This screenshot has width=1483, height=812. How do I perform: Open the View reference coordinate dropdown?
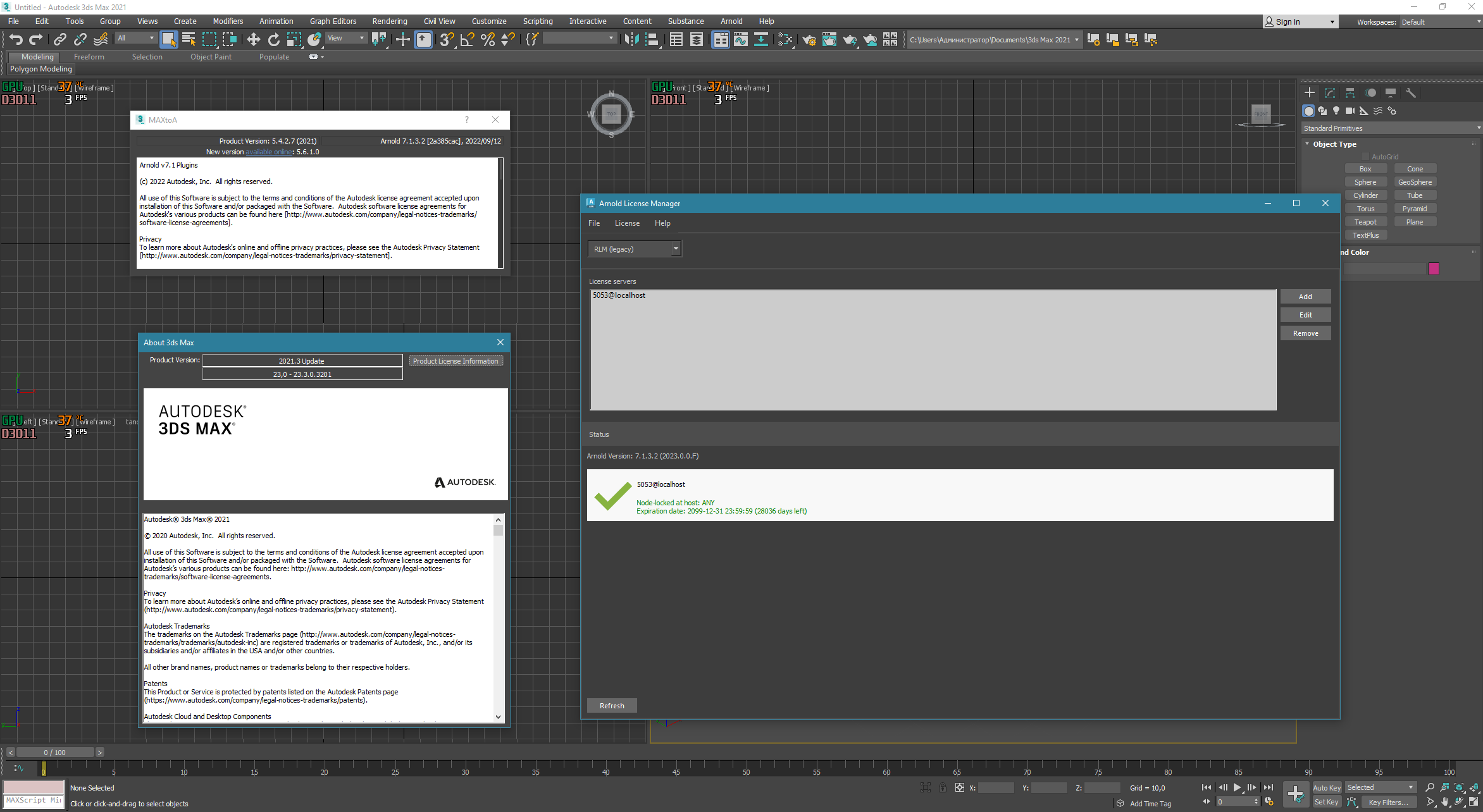click(x=345, y=39)
